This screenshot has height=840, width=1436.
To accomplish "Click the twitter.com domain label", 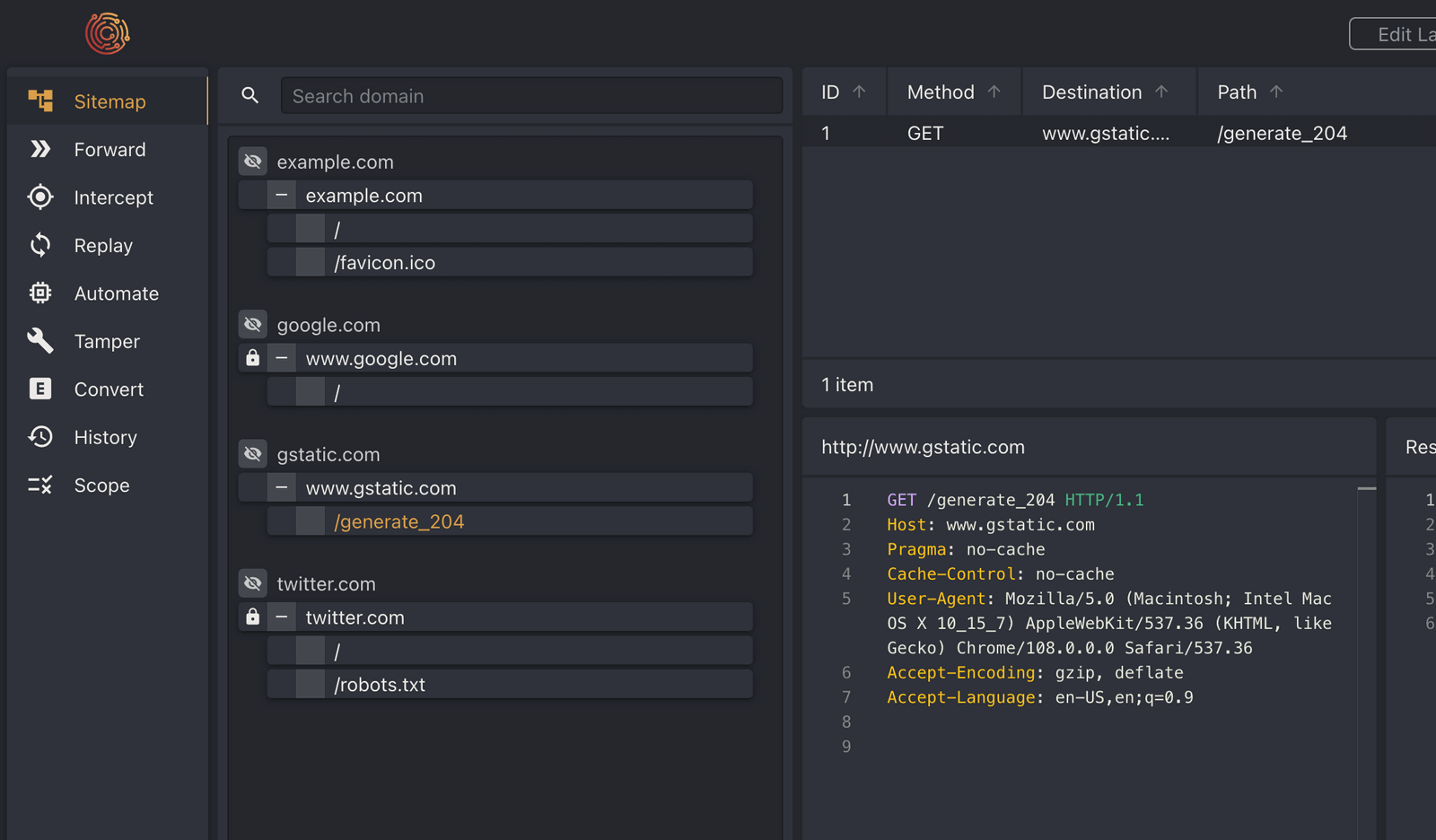I will (326, 583).
